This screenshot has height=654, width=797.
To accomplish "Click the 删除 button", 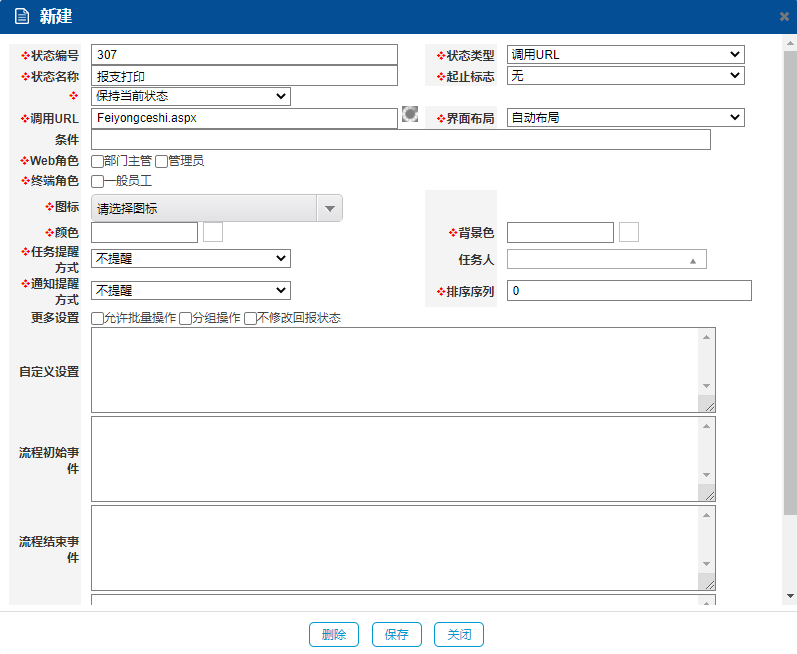I will tap(334, 635).
